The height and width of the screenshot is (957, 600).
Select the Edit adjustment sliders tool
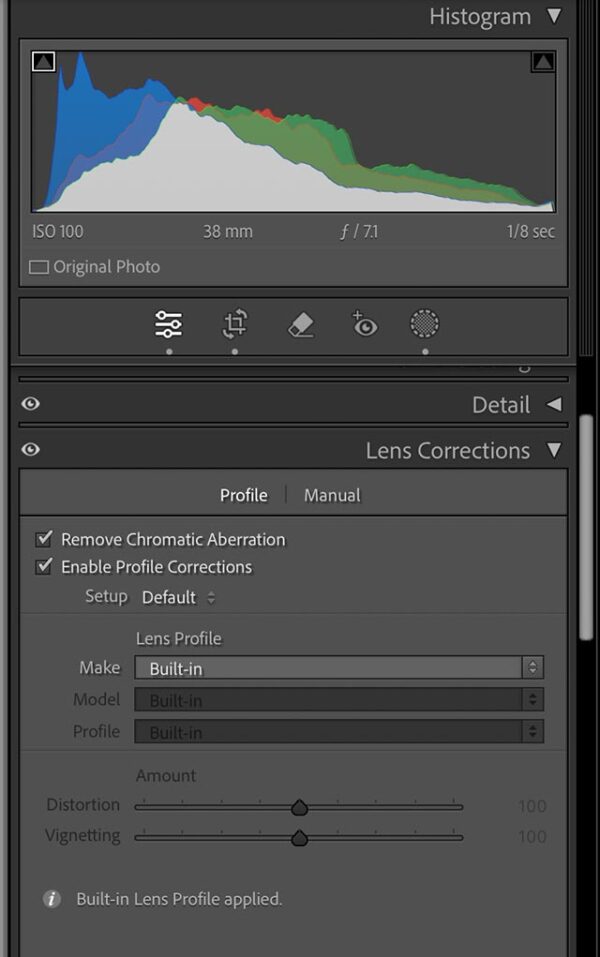[168, 324]
